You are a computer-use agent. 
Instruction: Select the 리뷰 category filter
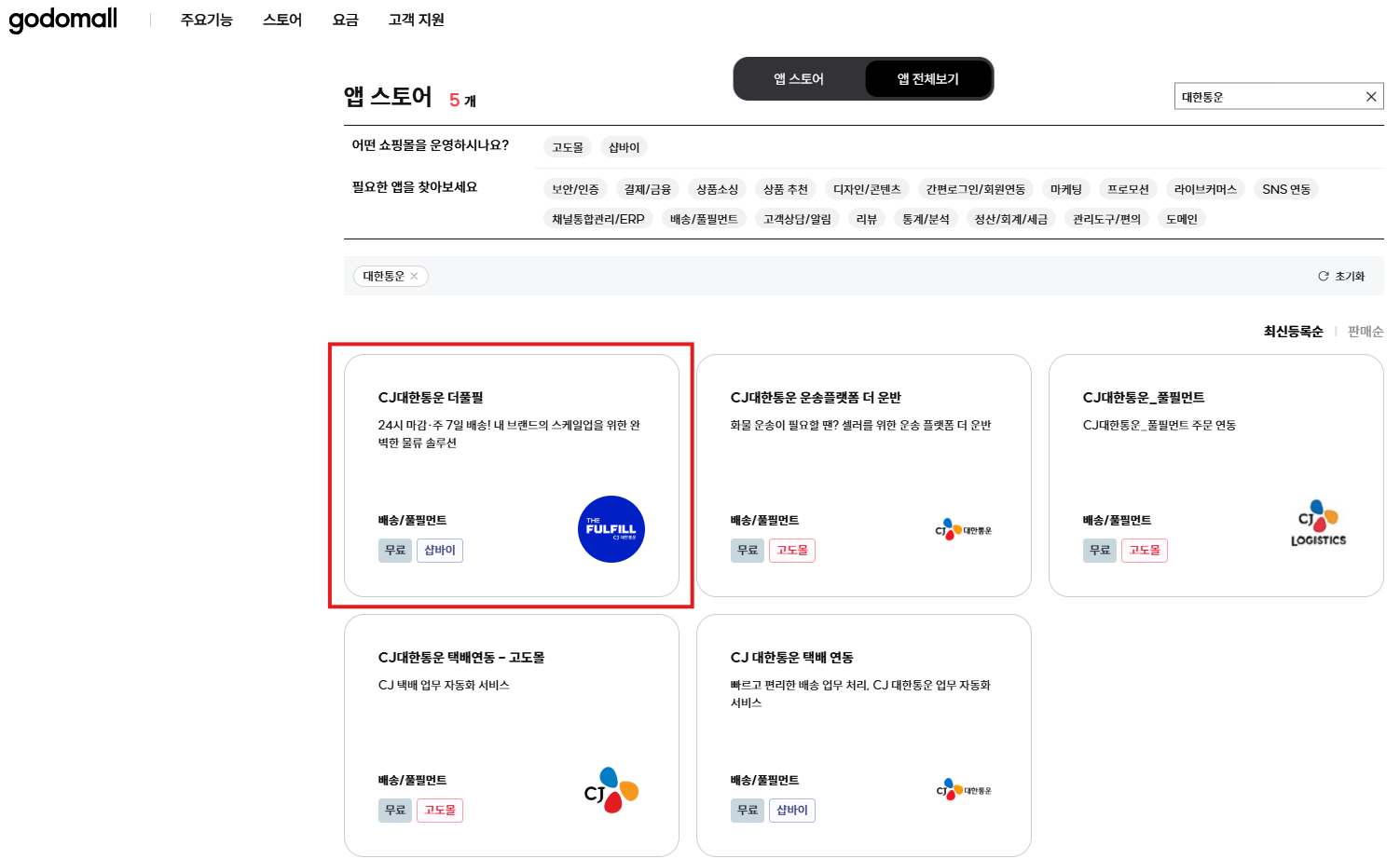click(x=867, y=219)
